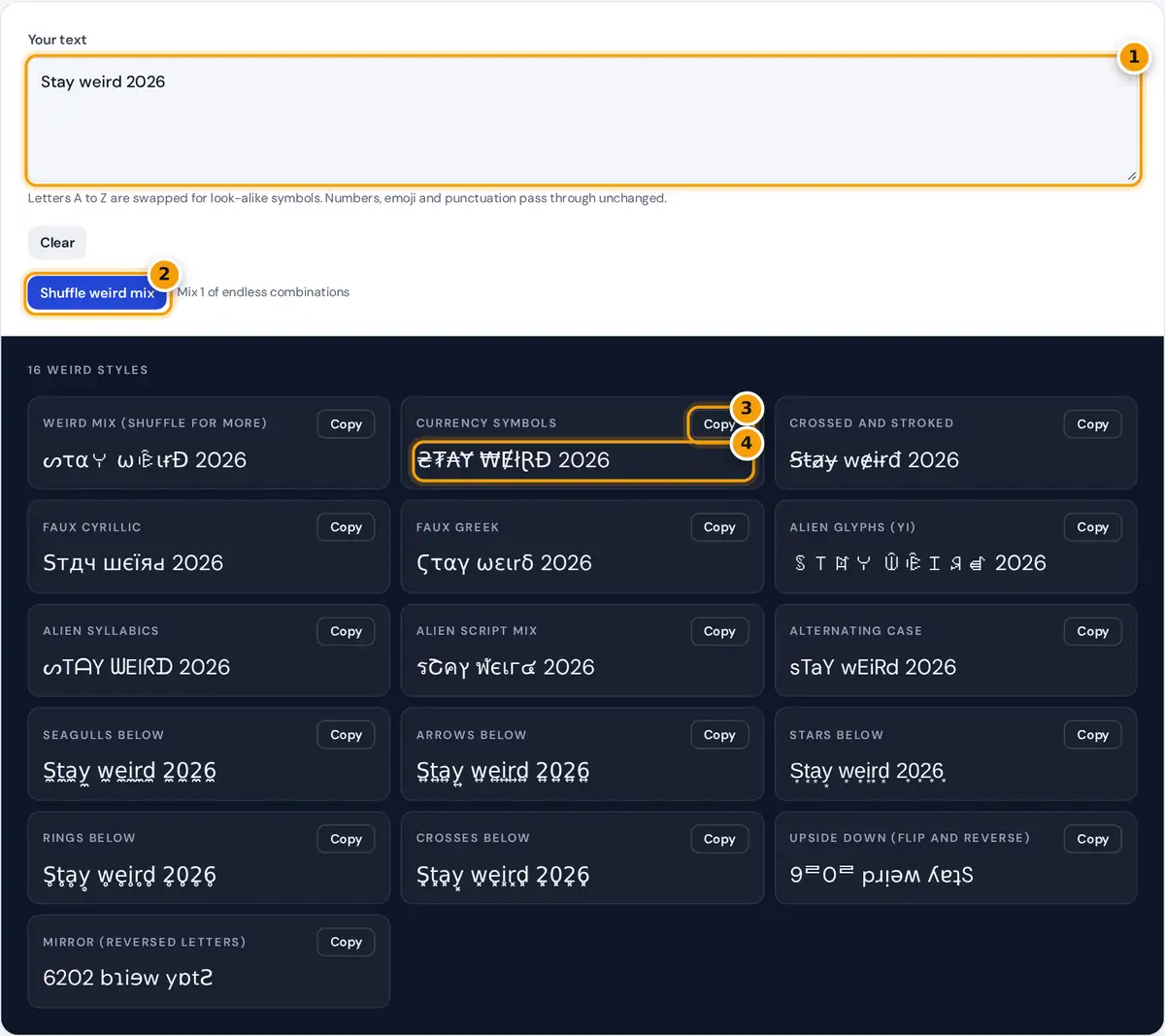Select the Crosses Below text output
Screen dimensions: 1165x1036
(x=503, y=876)
